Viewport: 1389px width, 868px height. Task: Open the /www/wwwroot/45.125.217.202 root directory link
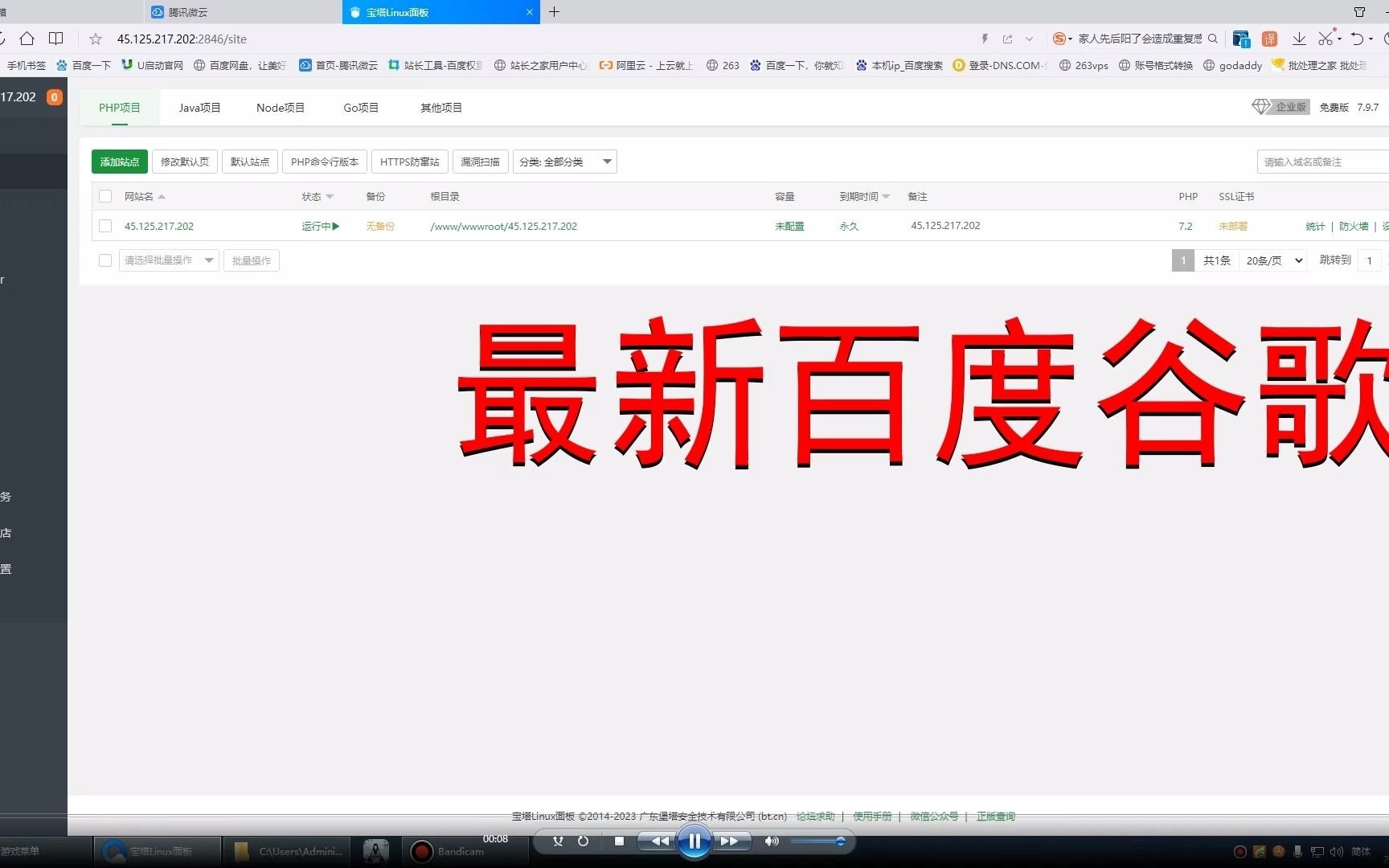click(504, 226)
